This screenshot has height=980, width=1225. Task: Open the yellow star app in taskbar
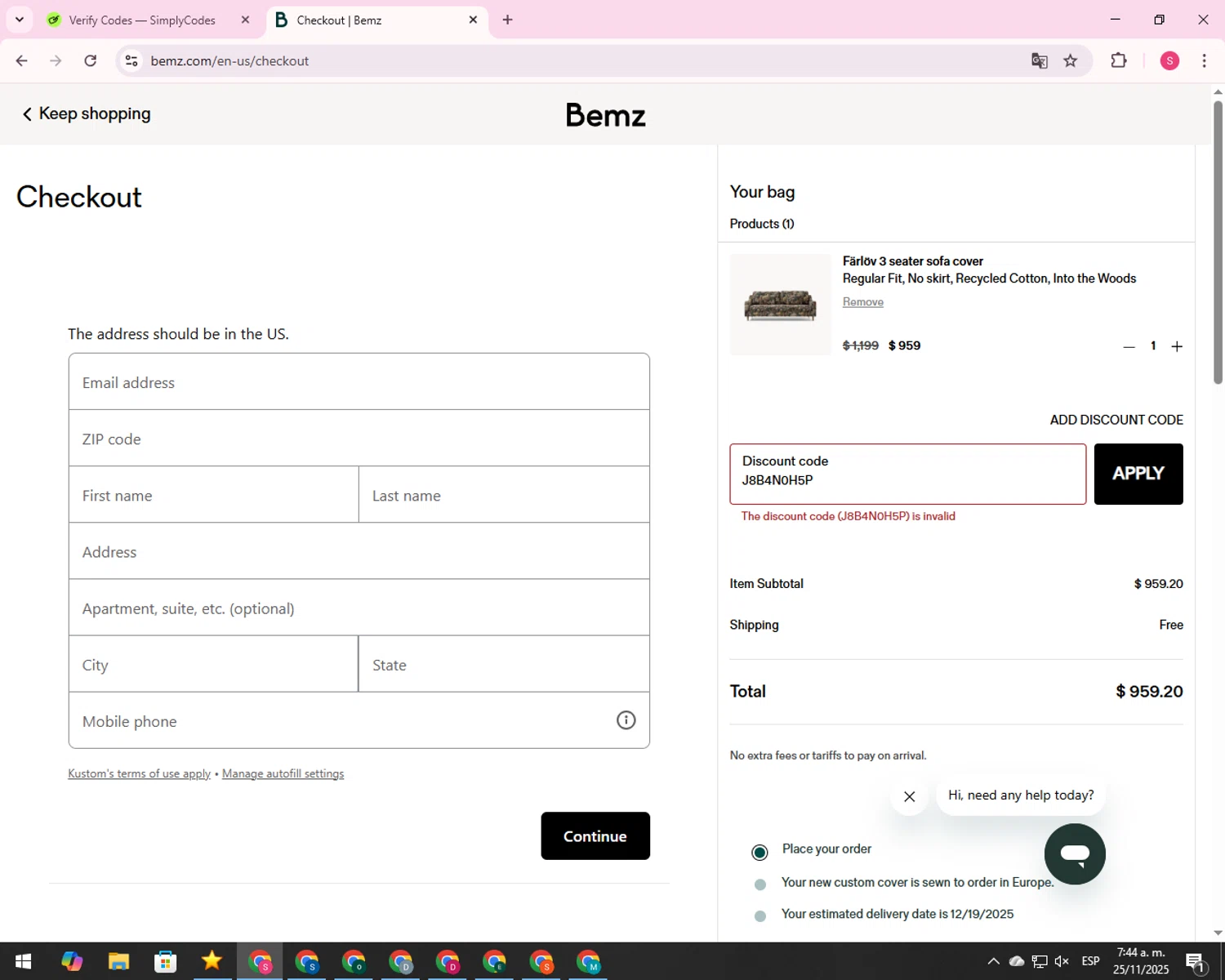(x=212, y=961)
